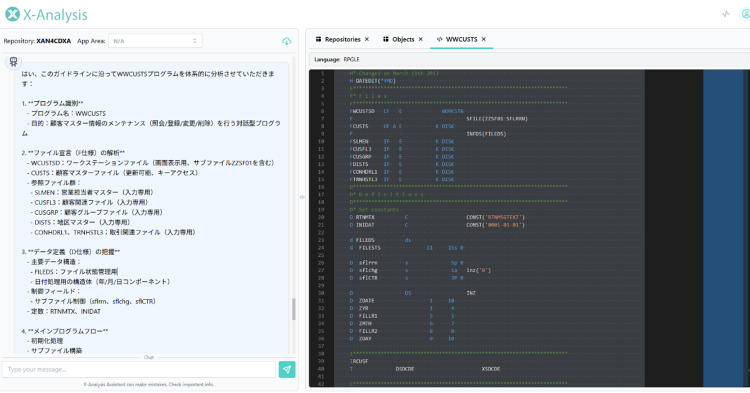This screenshot has height=393, width=750.
Task: Click CONST('0001-01-01') value in code
Action: pyautogui.click(x=496, y=225)
